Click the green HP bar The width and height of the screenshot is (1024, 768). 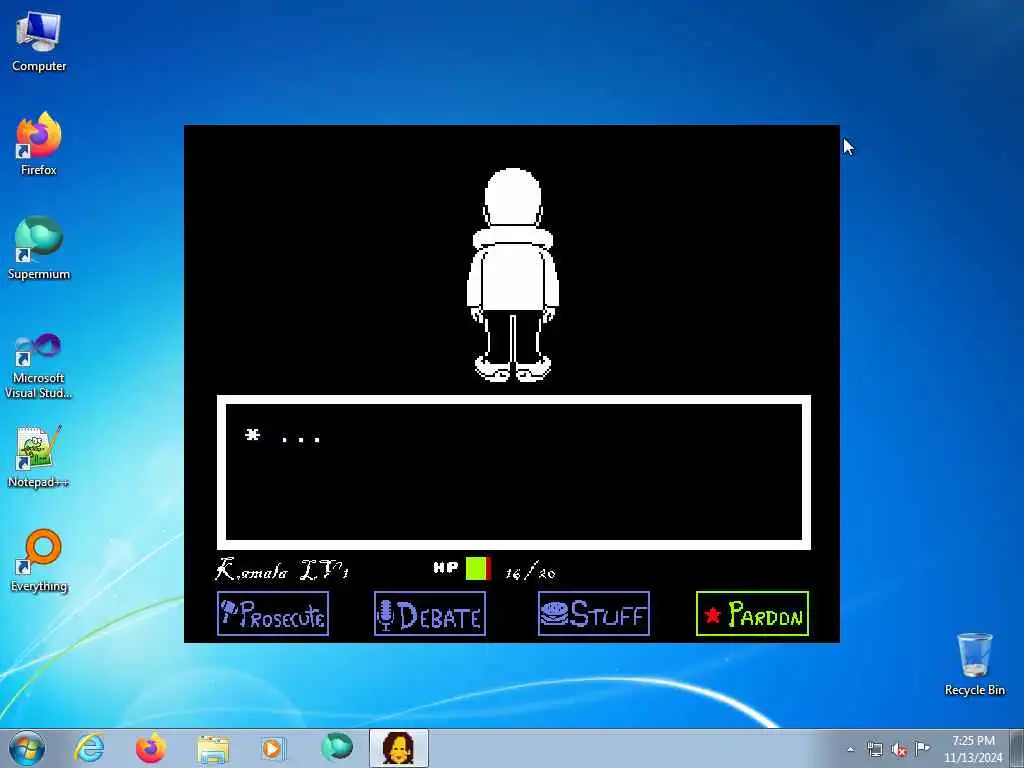[478, 568]
